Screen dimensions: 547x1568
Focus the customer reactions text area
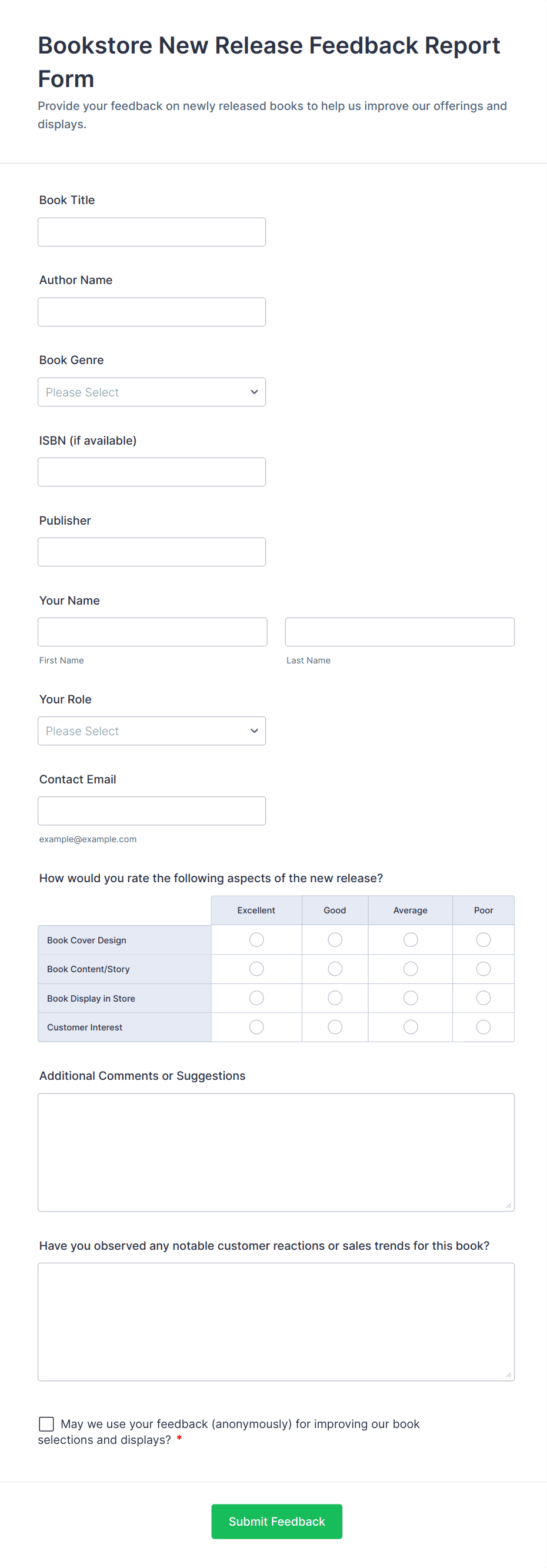276,1322
